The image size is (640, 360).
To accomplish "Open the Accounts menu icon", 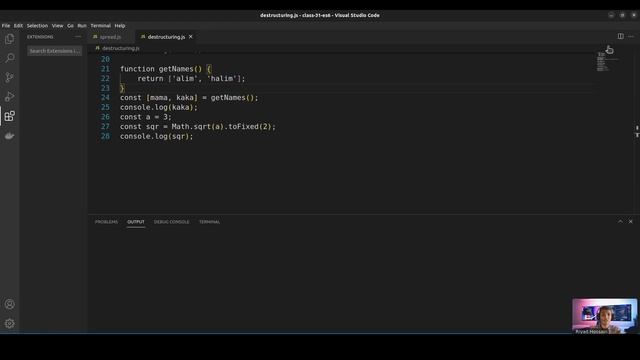I will tap(9, 304).
